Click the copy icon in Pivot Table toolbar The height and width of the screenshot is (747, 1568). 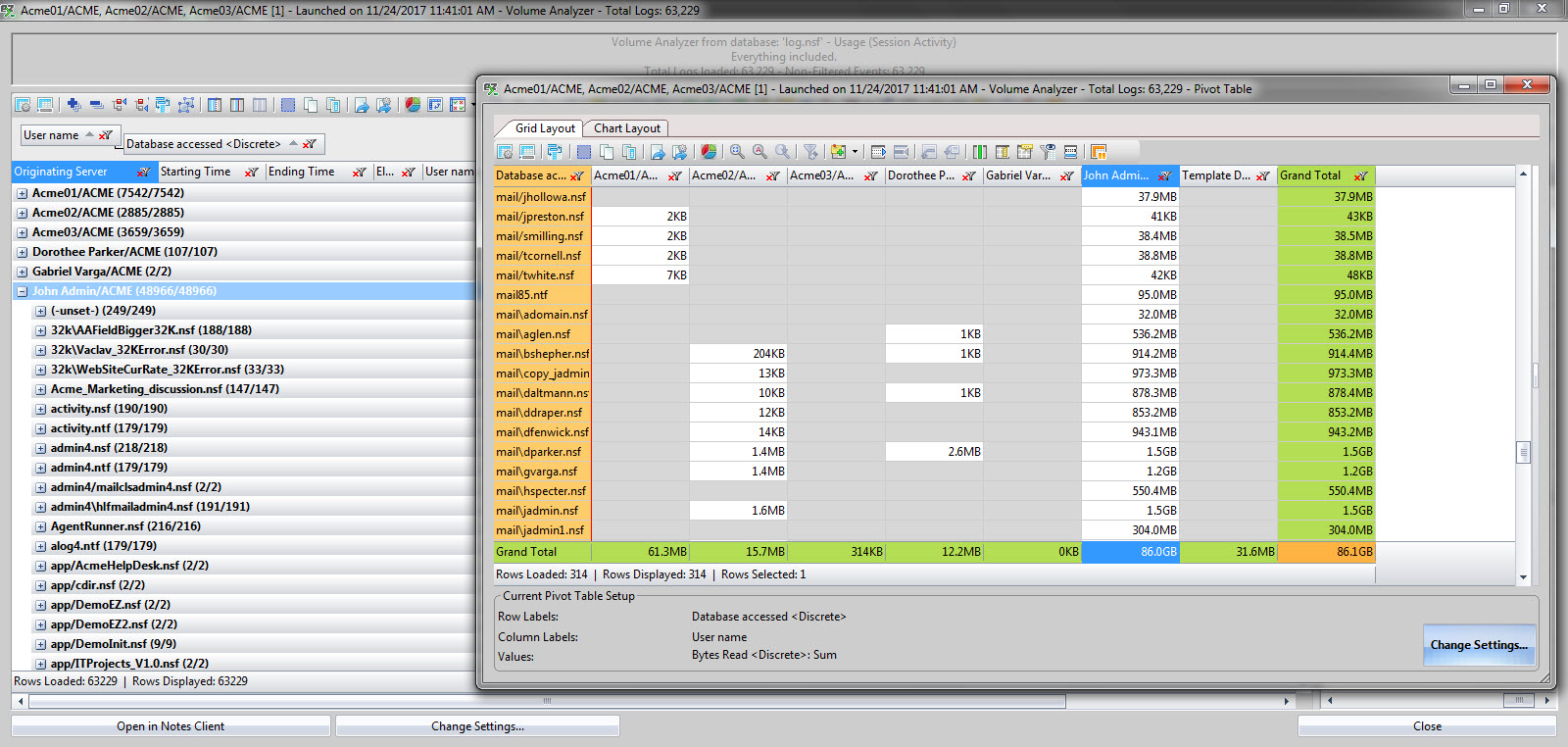[607, 152]
